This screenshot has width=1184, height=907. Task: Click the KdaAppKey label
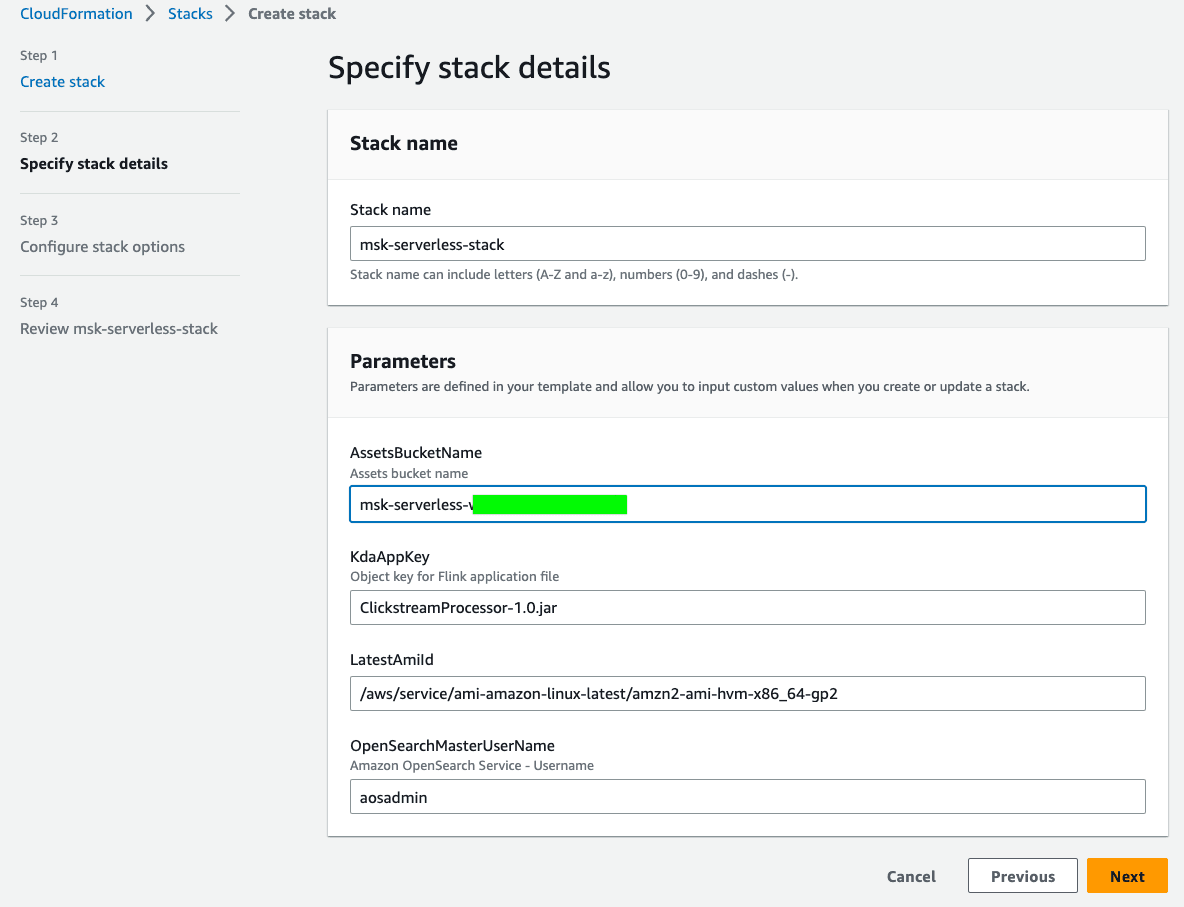pyautogui.click(x=390, y=557)
